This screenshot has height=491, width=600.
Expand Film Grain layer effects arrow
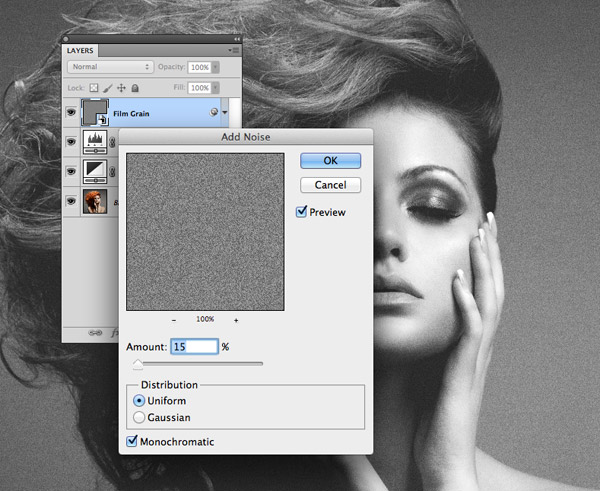[225, 113]
